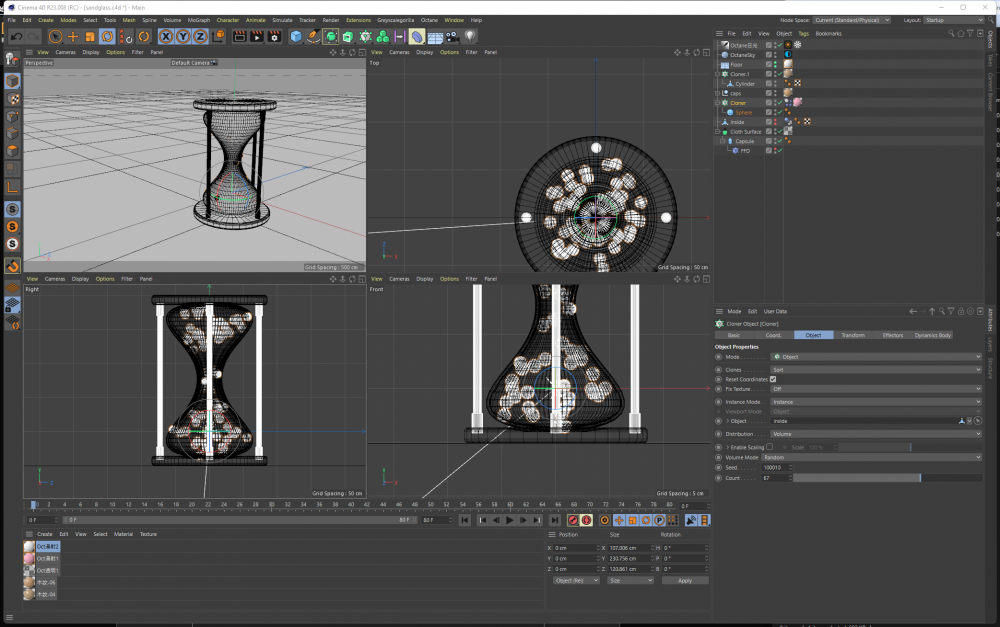This screenshot has height=627, width=1000.
Task: Select the Move tool in toolbar
Action: [x=73, y=36]
